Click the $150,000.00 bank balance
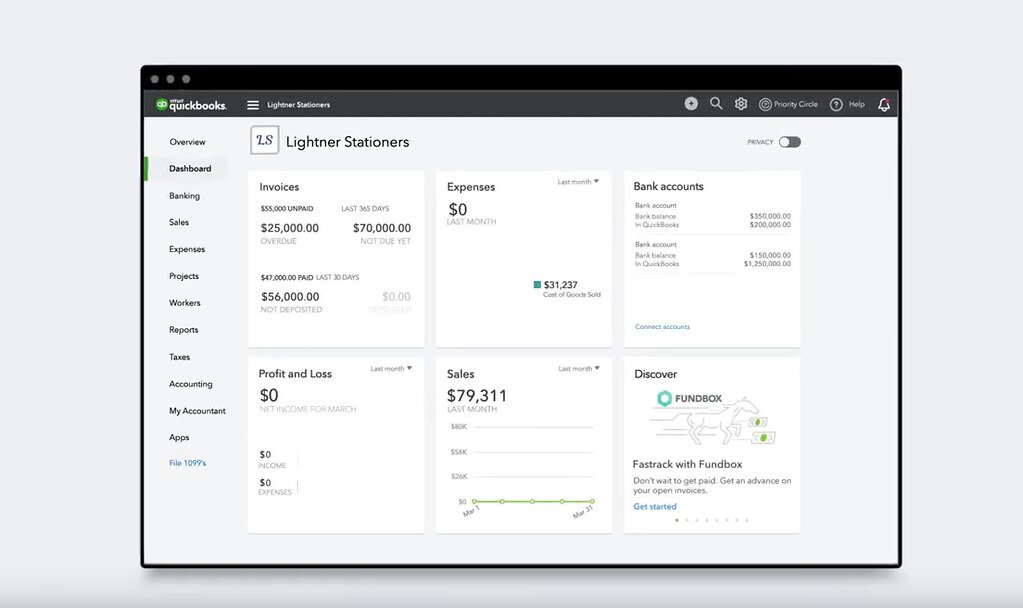This screenshot has height=608, width=1023. point(770,255)
